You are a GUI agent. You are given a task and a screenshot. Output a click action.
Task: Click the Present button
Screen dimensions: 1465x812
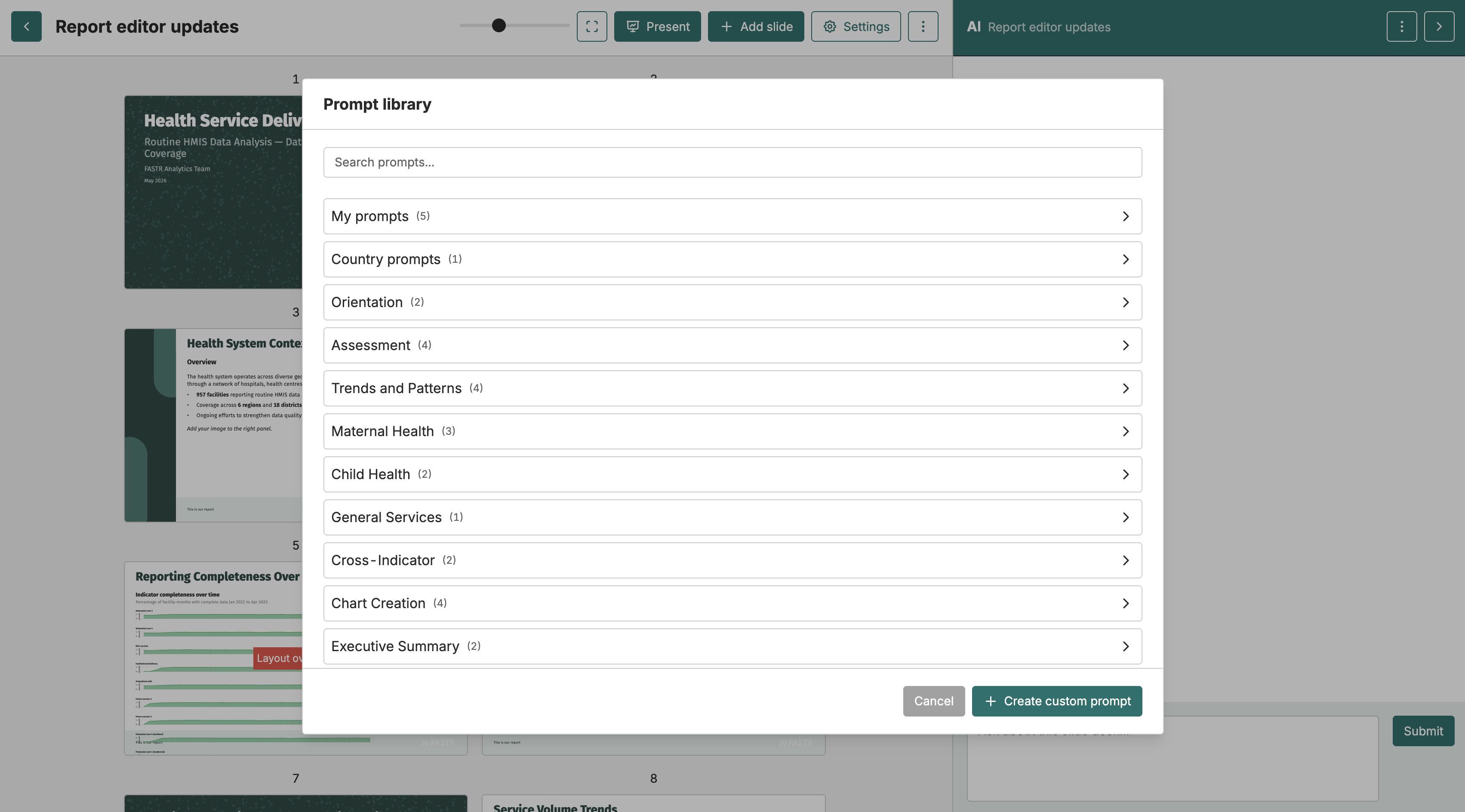pos(657,26)
